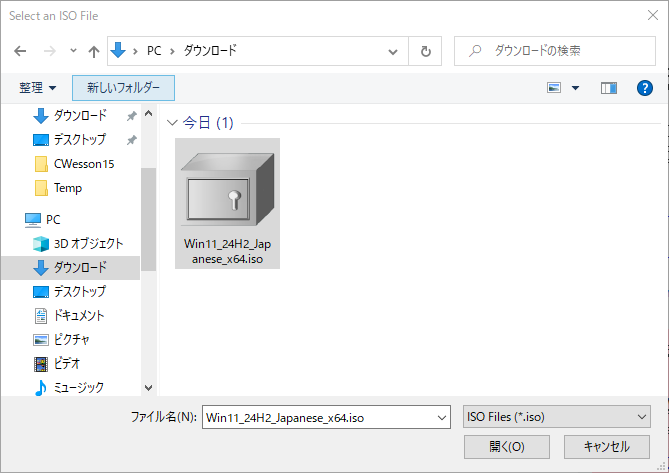Screen dimensions: 669x473
Task: Open the 整理 menu
Action: point(37,88)
